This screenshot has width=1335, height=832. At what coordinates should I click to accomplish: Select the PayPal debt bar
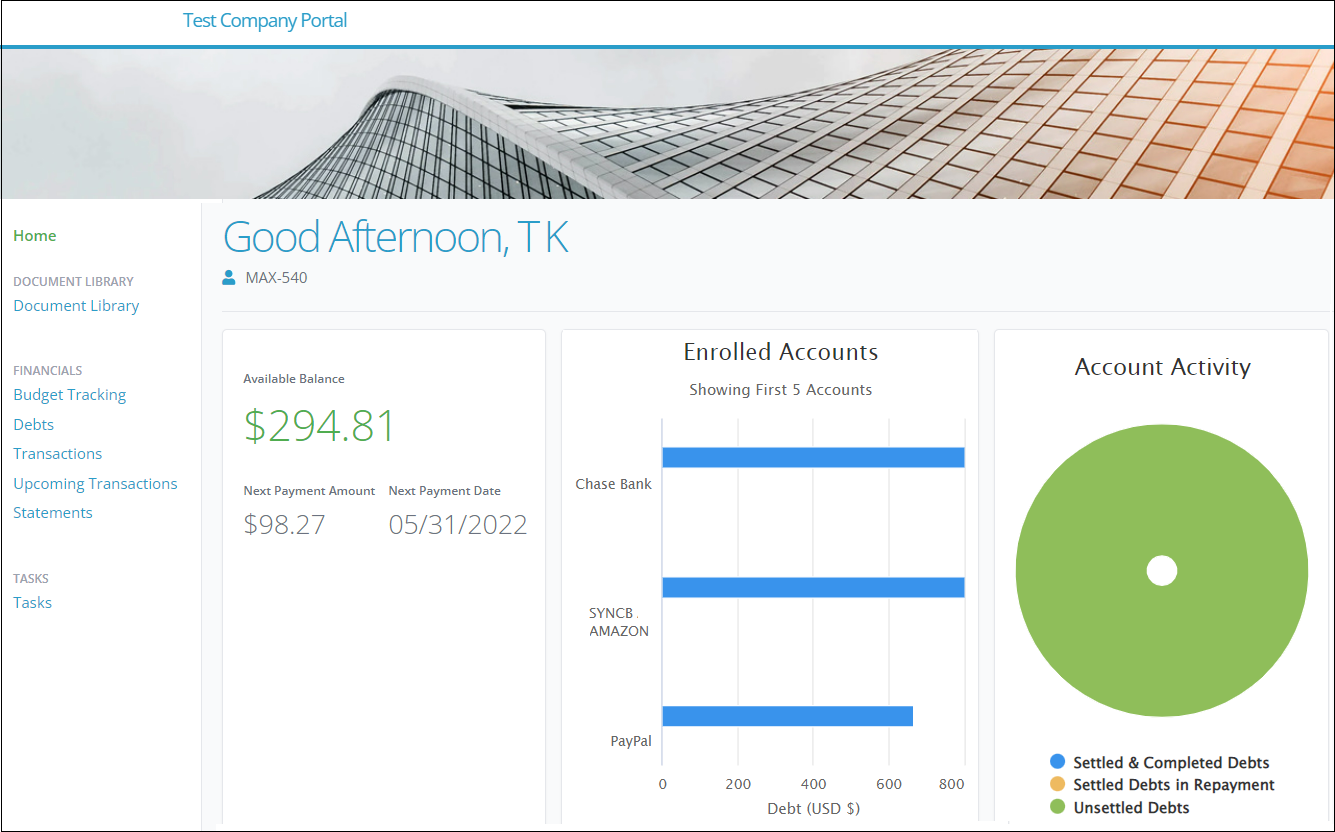tap(788, 716)
